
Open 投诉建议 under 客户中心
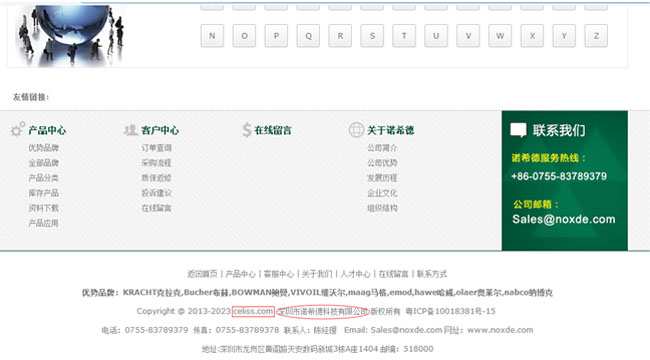(x=156, y=193)
